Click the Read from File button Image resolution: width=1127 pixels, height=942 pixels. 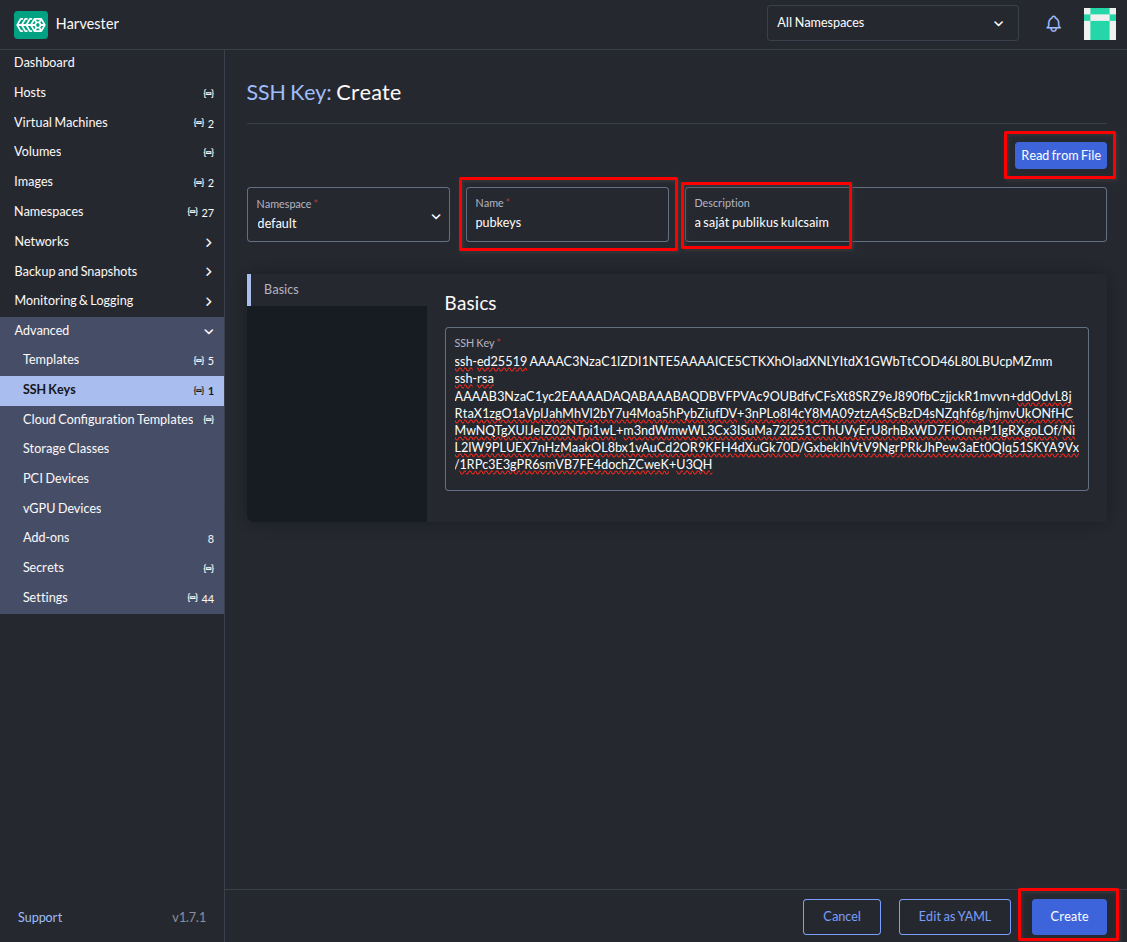pyautogui.click(x=1060, y=156)
